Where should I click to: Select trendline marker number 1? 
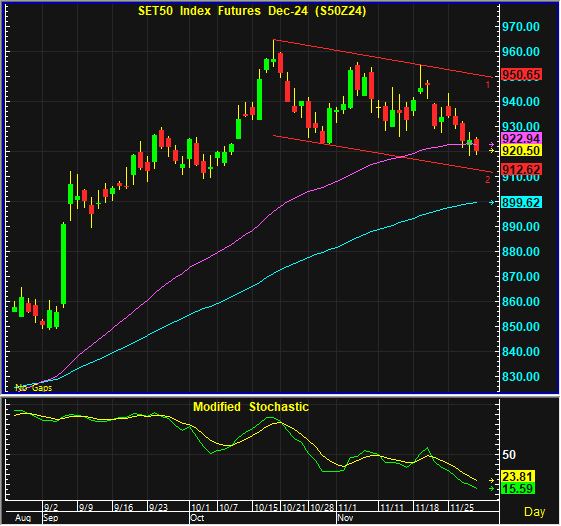(487, 85)
